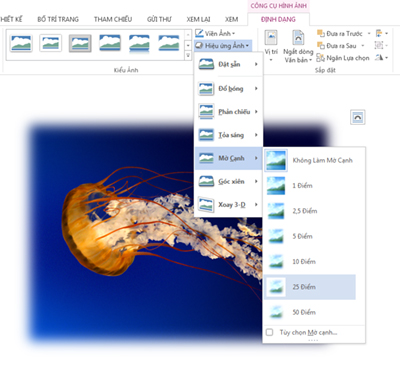Expand the full picture styles gallery
This screenshot has width=400, height=371.
[188, 56]
